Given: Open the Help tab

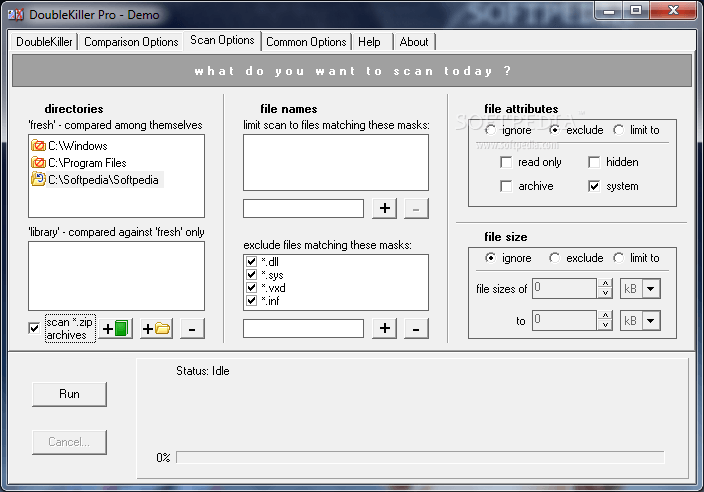Looking at the screenshot, I should pyautogui.click(x=369, y=42).
